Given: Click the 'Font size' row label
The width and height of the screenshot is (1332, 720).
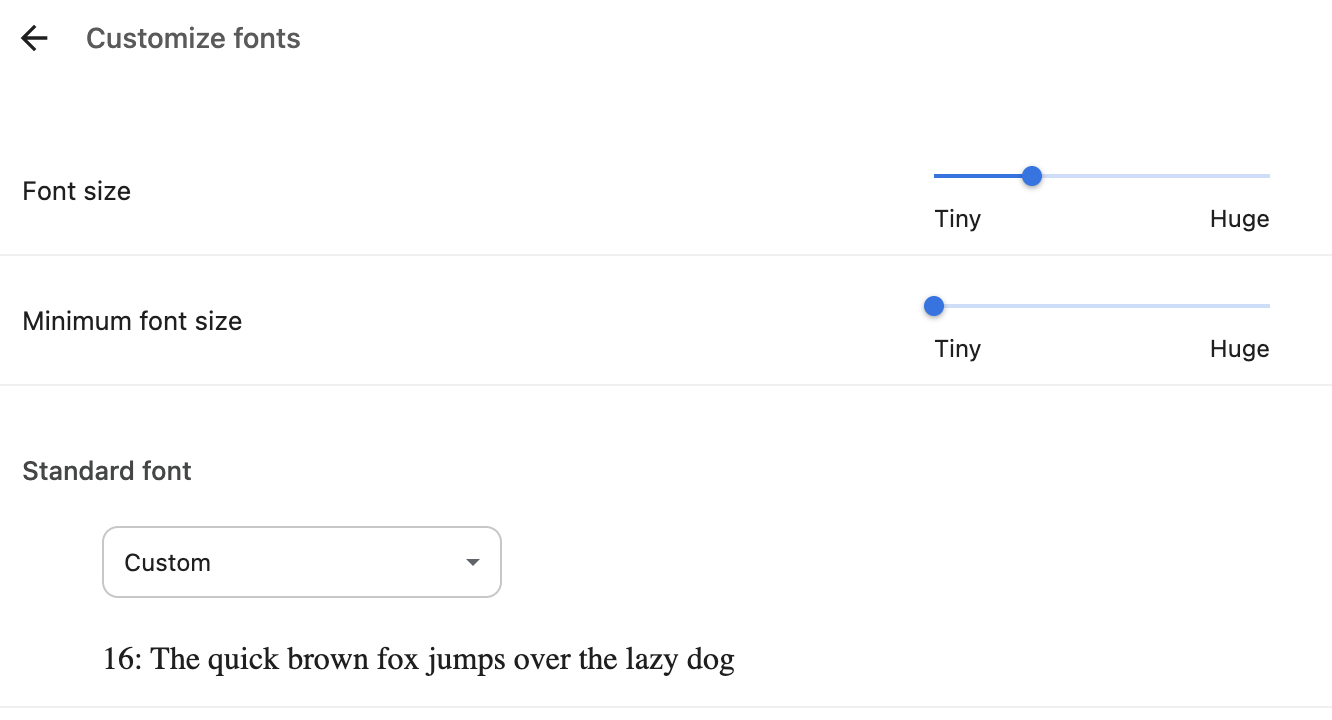Looking at the screenshot, I should click(77, 191).
